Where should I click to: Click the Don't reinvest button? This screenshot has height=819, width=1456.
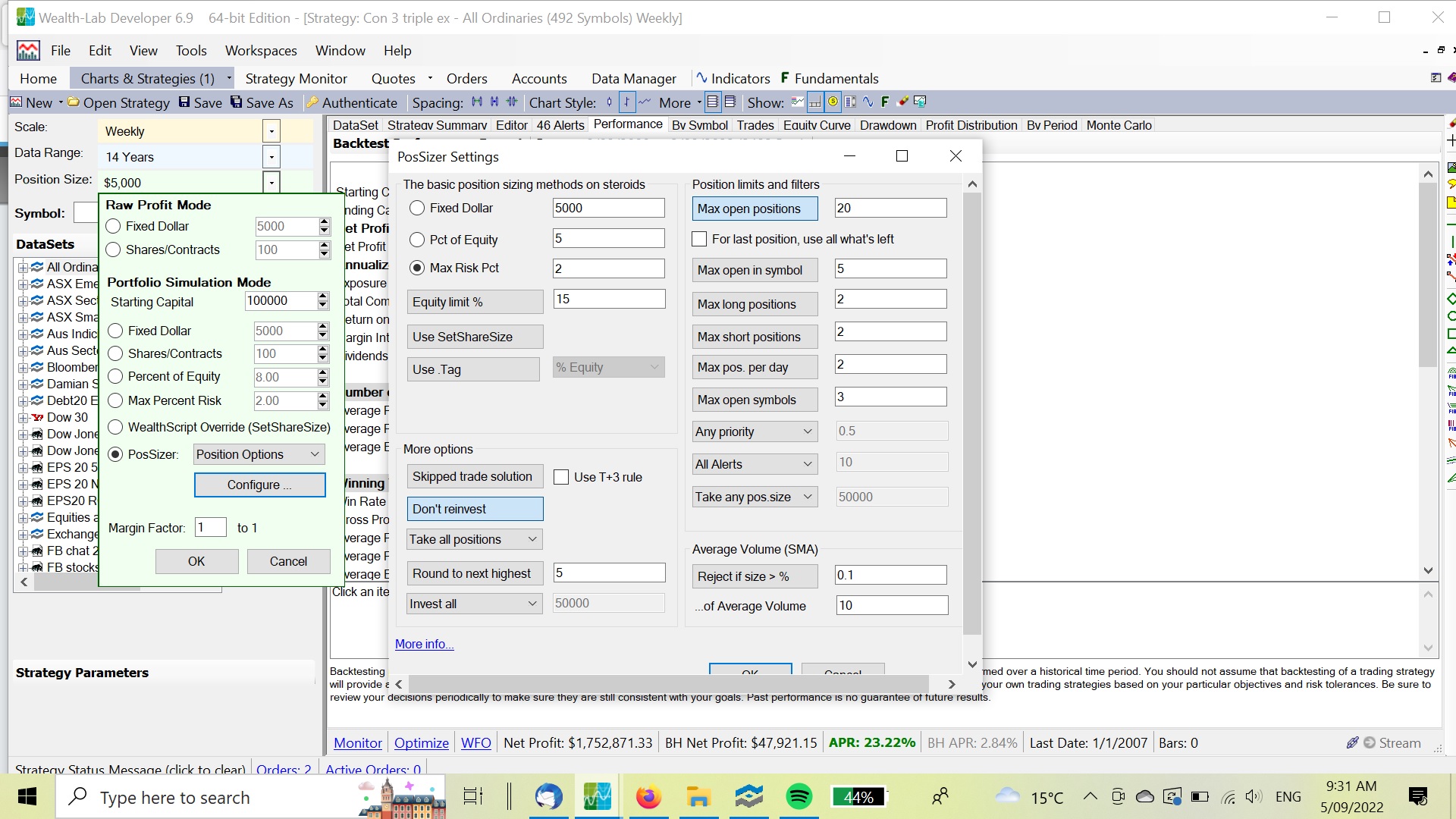tap(475, 509)
